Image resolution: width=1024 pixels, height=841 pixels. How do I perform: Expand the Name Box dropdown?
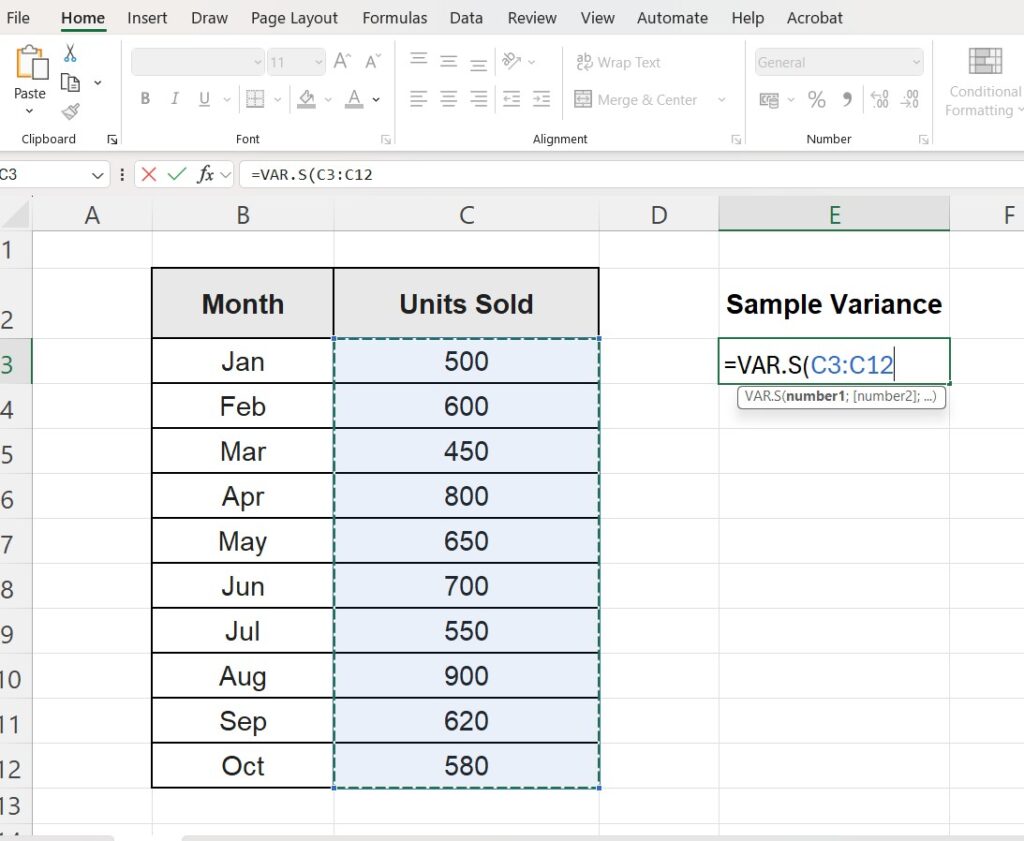pos(98,175)
